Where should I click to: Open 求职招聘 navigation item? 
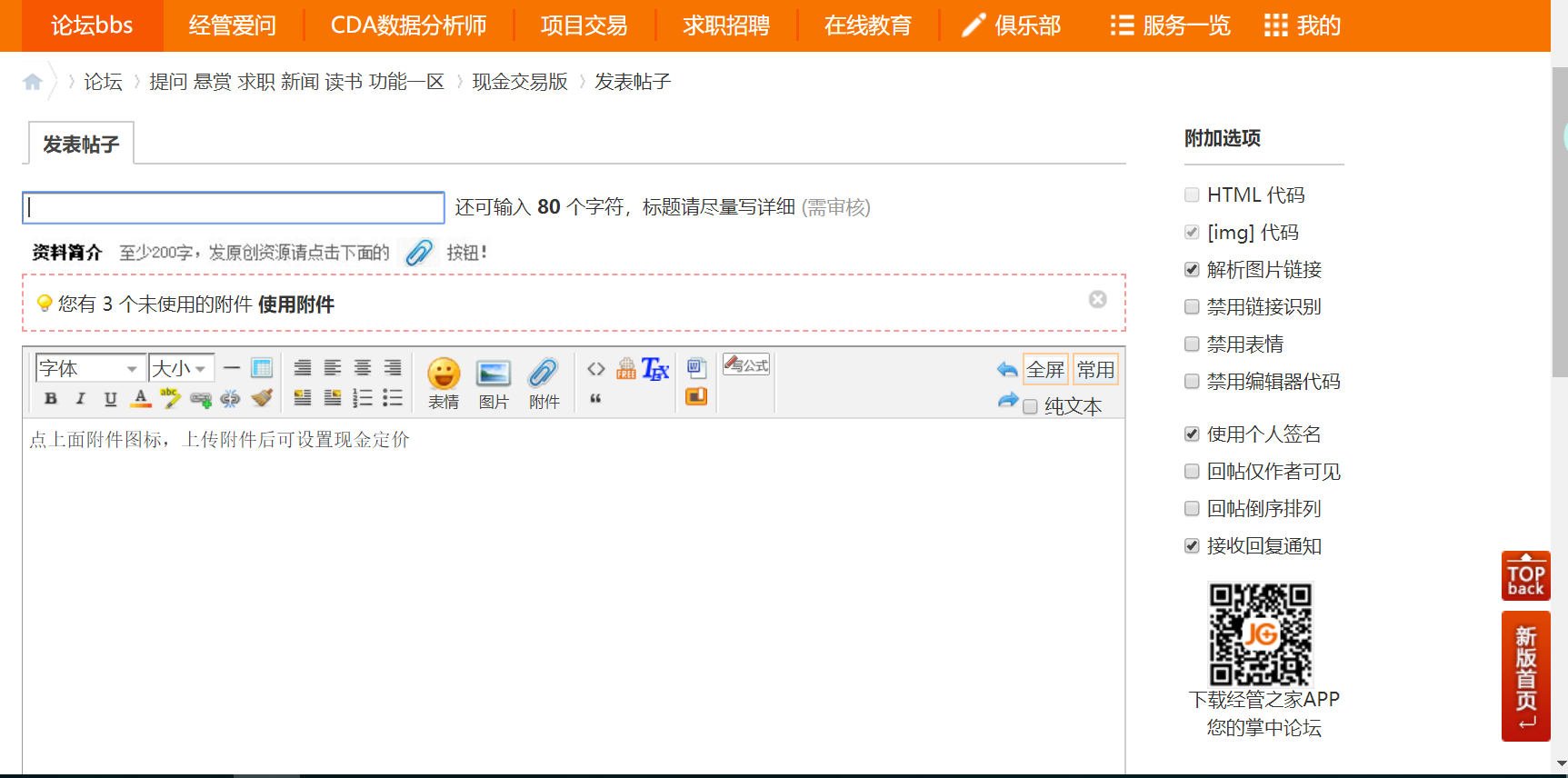pyautogui.click(x=726, y=25)
